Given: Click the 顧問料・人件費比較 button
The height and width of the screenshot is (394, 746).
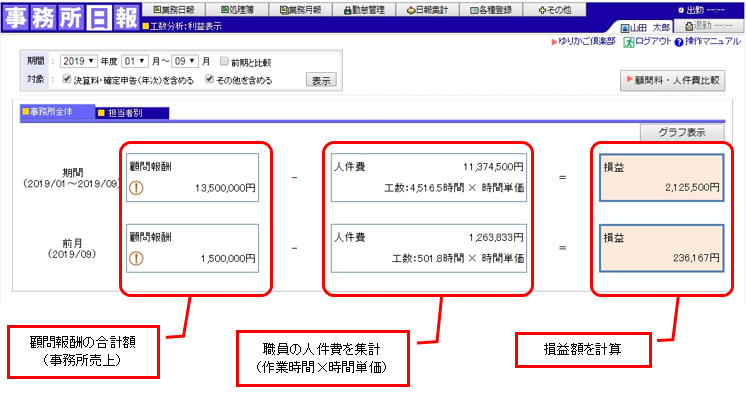Looking at the screenshot, I should [x=672, y=80].
